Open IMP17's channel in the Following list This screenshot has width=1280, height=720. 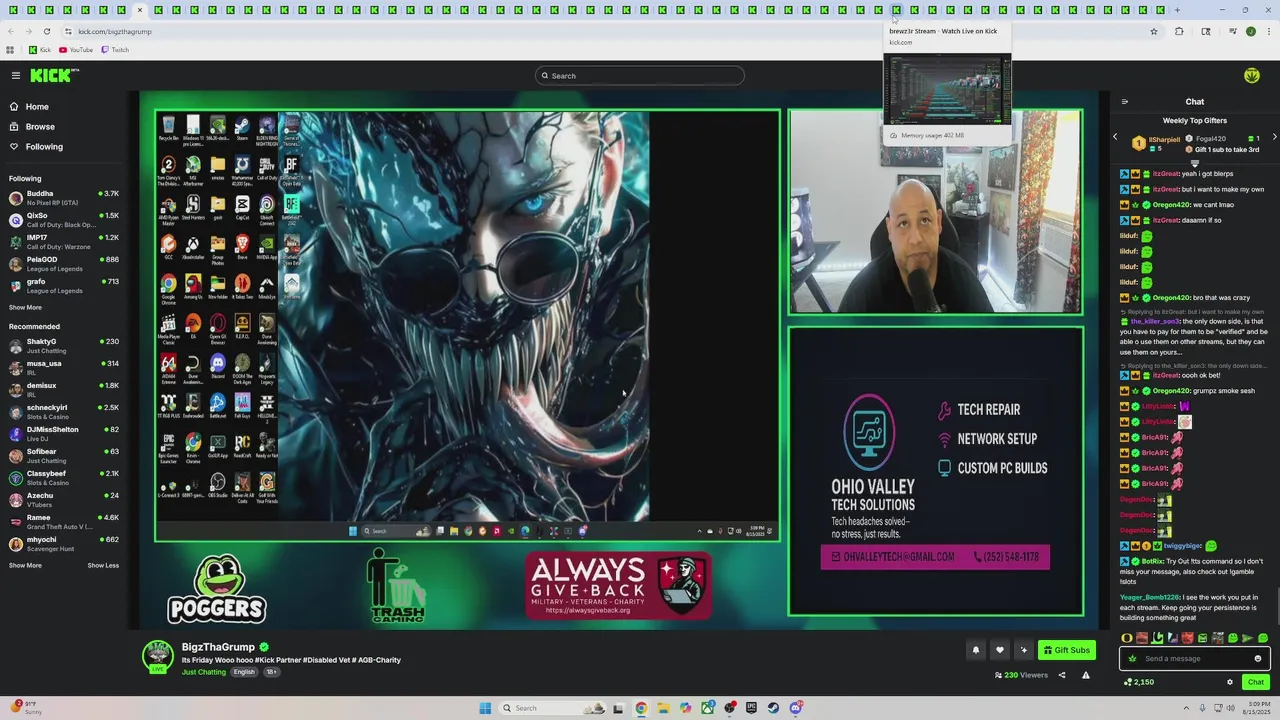click(64, 242)
